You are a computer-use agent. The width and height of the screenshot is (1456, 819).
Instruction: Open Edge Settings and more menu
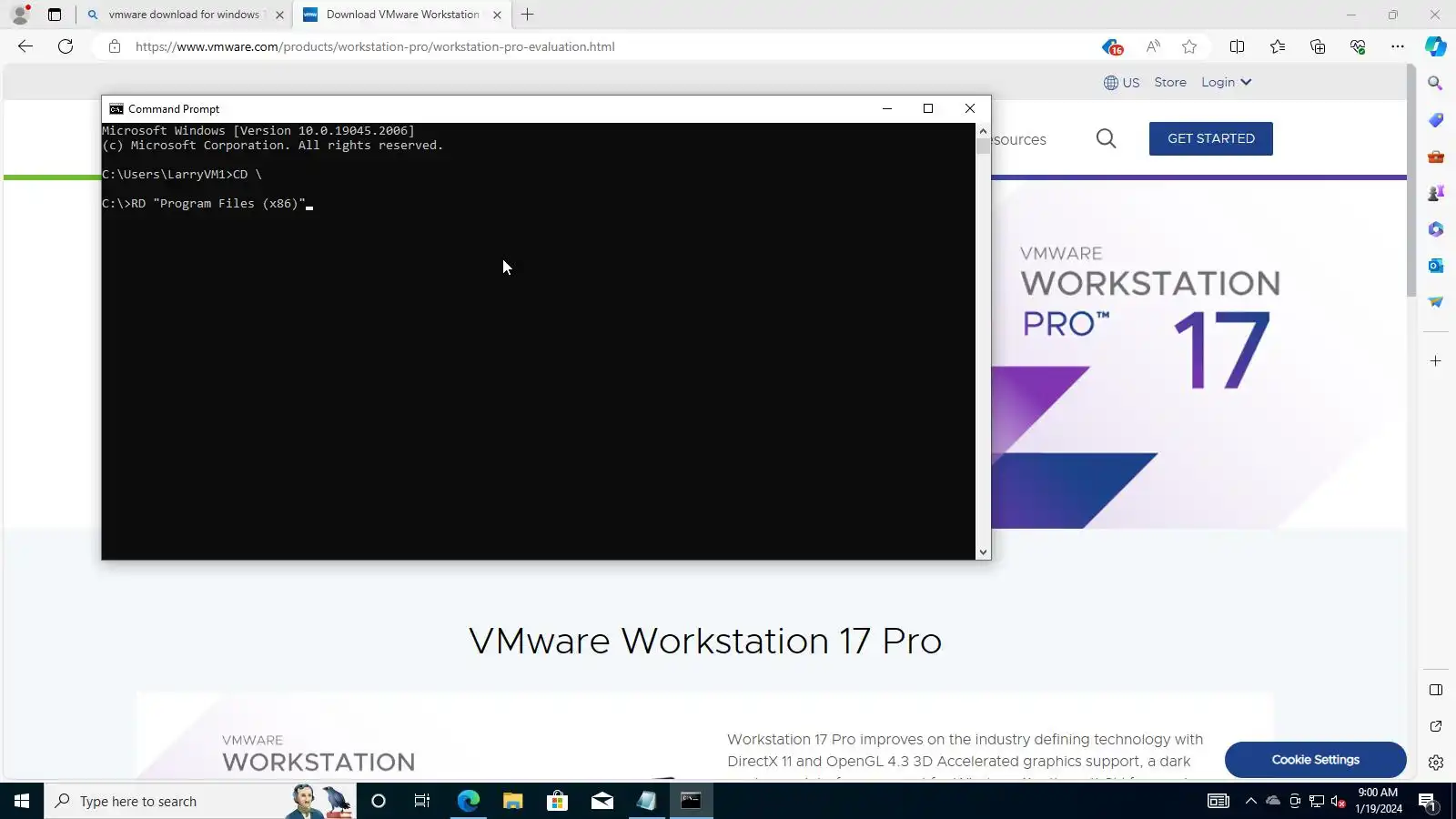coord(1398,46)
